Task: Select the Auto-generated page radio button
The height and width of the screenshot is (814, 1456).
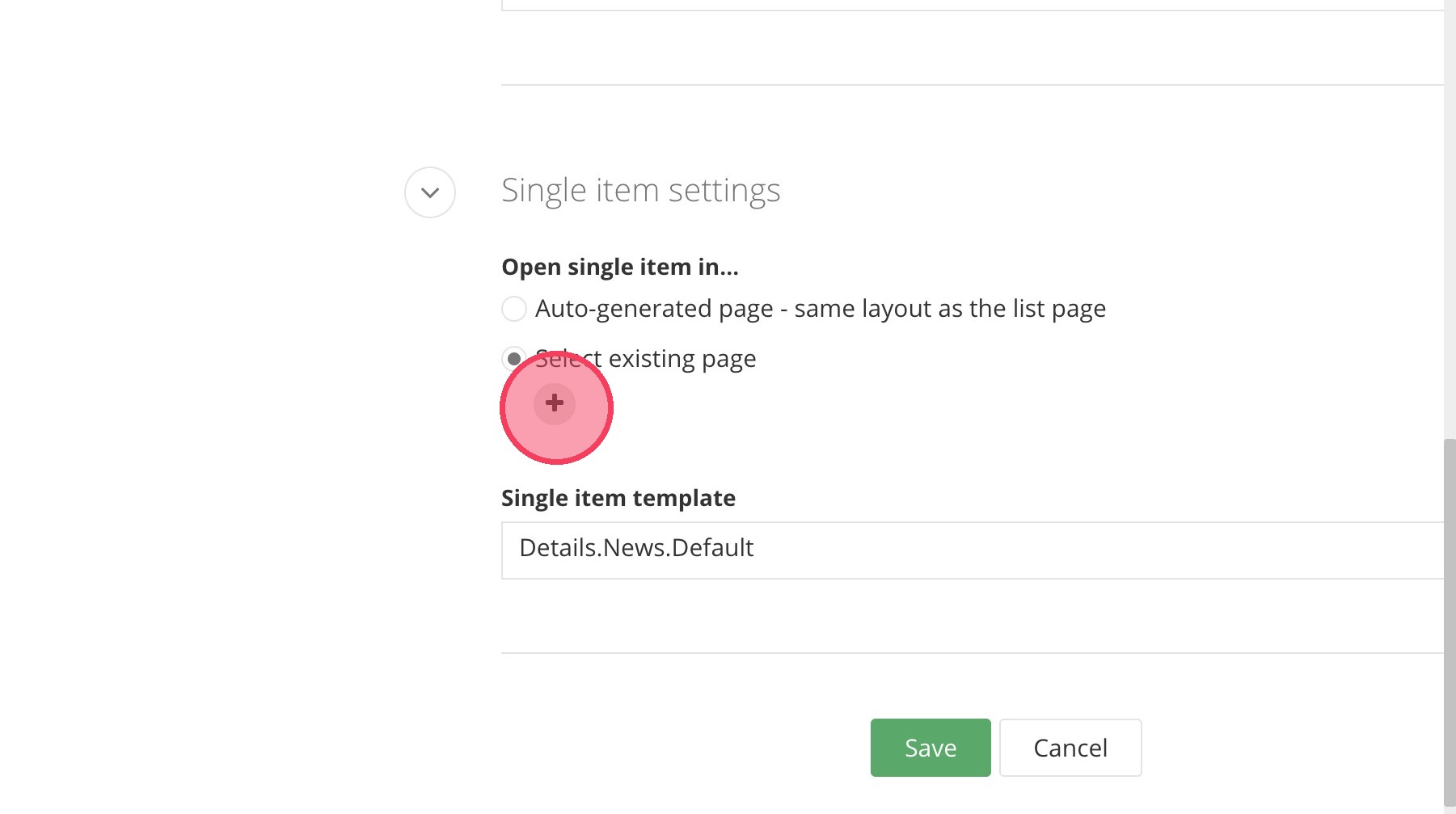Action: coord(514,309)
